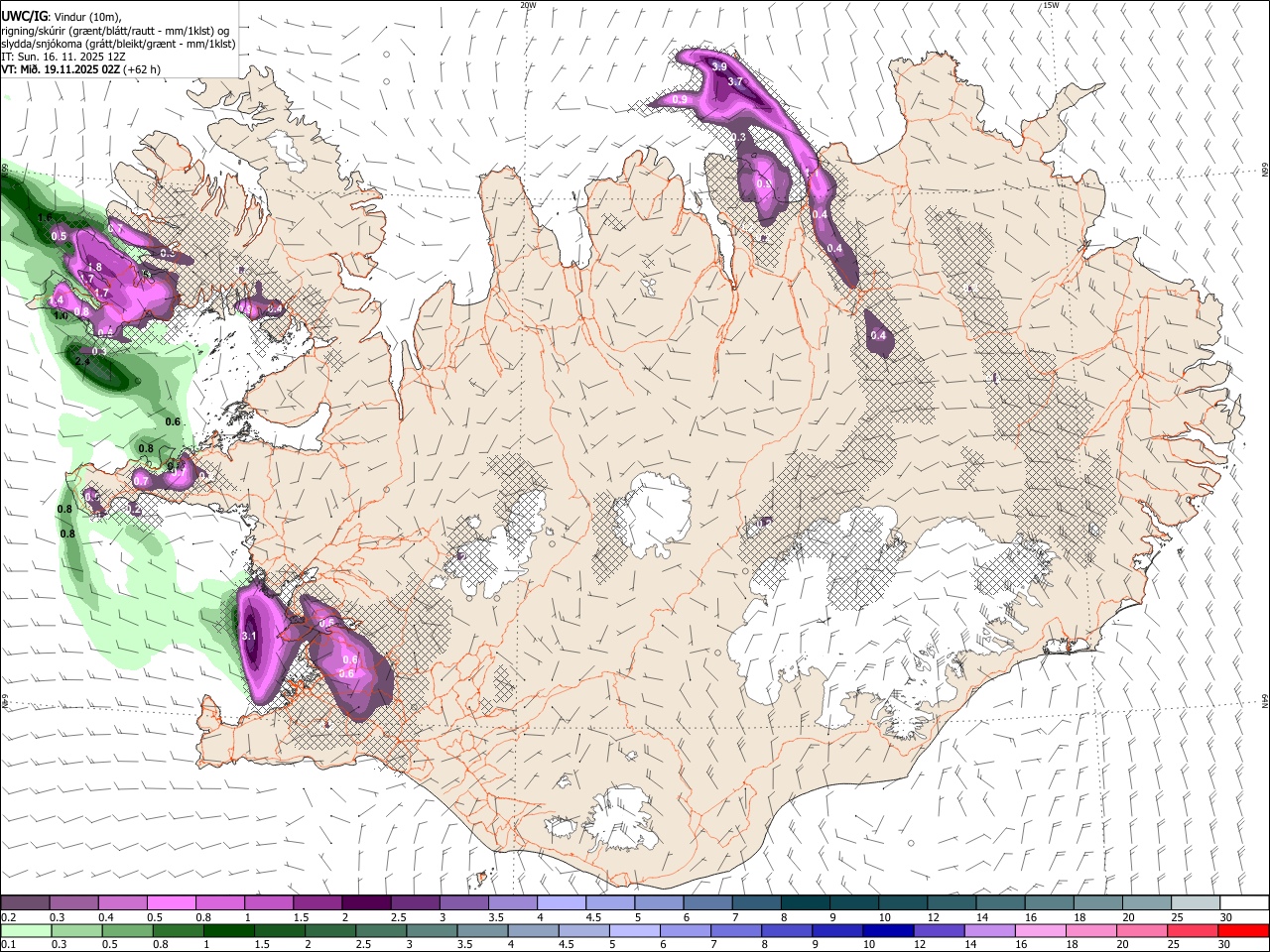The width and height of the screenshot is (1270, 952).
Task: Click the 3.9 snowfall value on the map
Action: 720,65
